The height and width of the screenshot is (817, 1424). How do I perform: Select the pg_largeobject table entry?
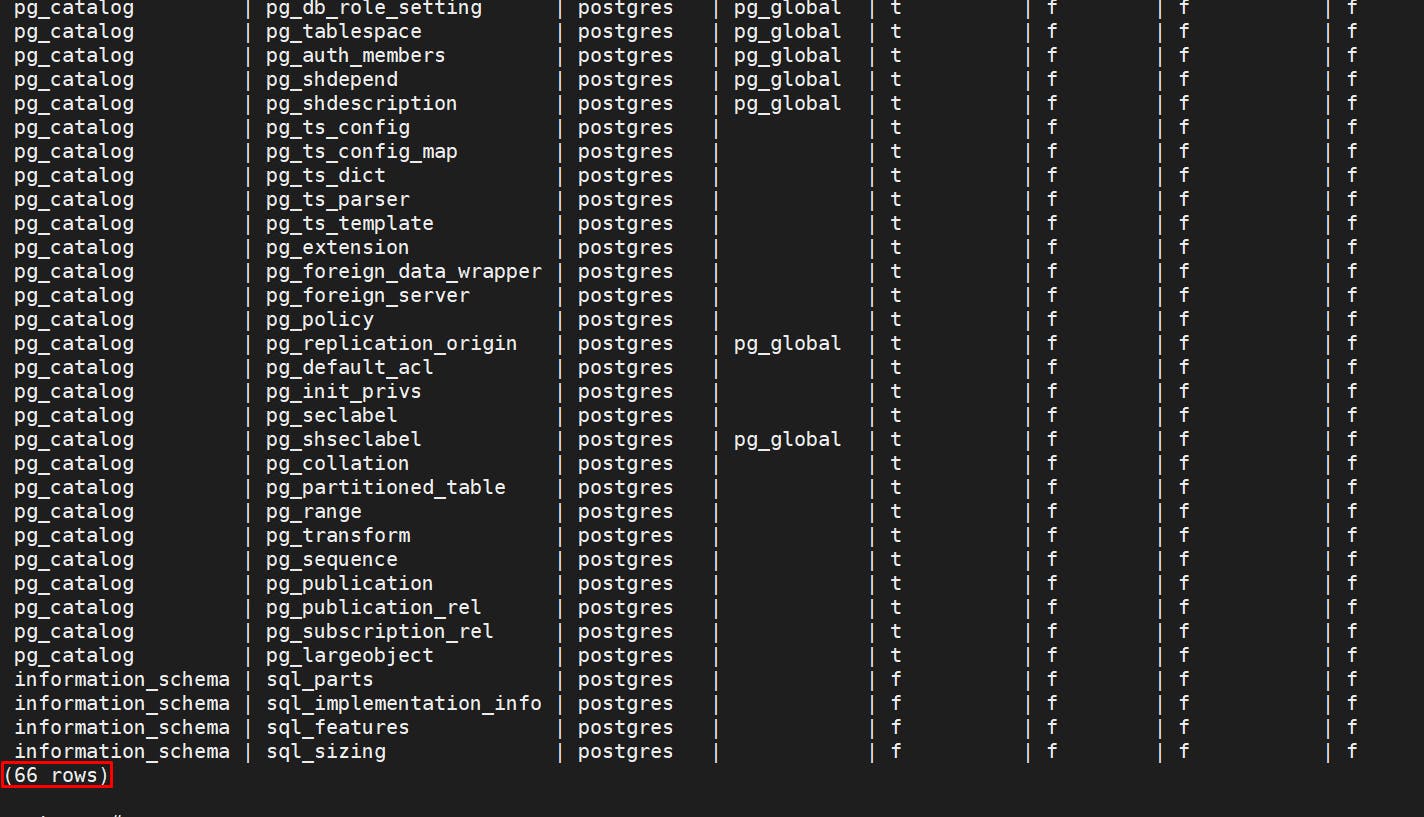pos(349,655)
